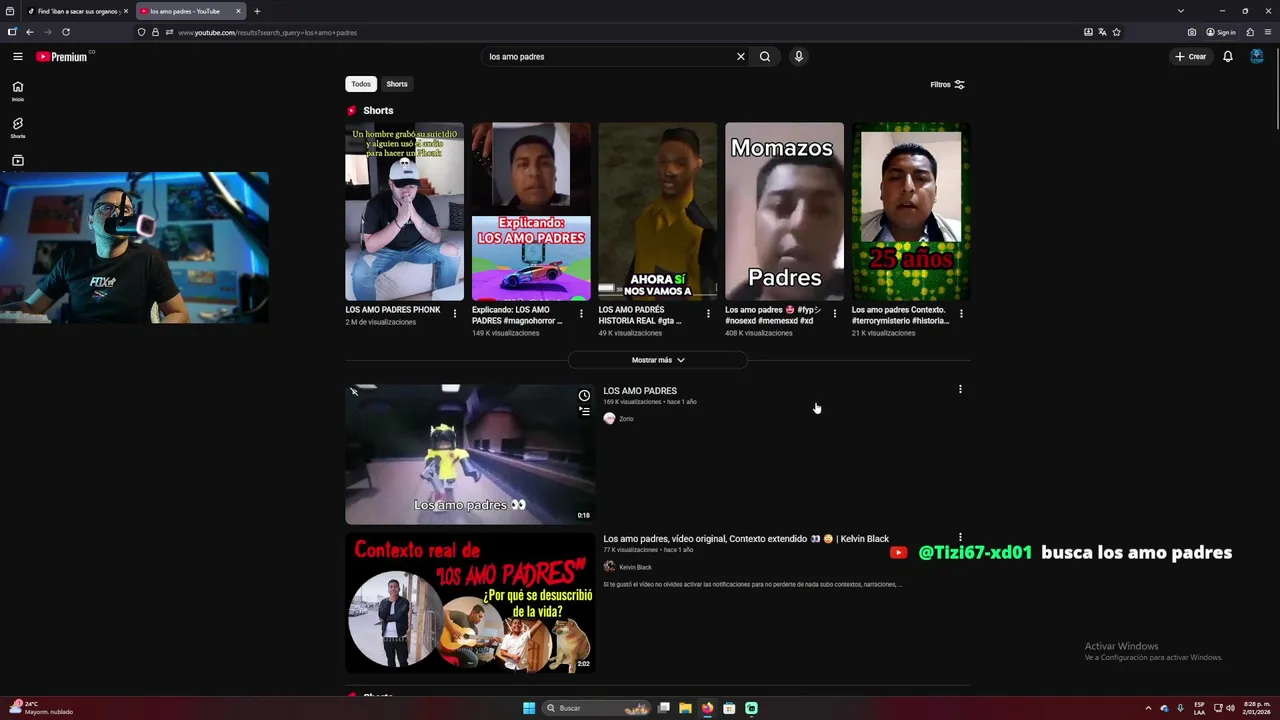The image size is (1280, 720).
Task: Open options for LOS AMO PADRES PHONK short
Action: click(455, 314)
